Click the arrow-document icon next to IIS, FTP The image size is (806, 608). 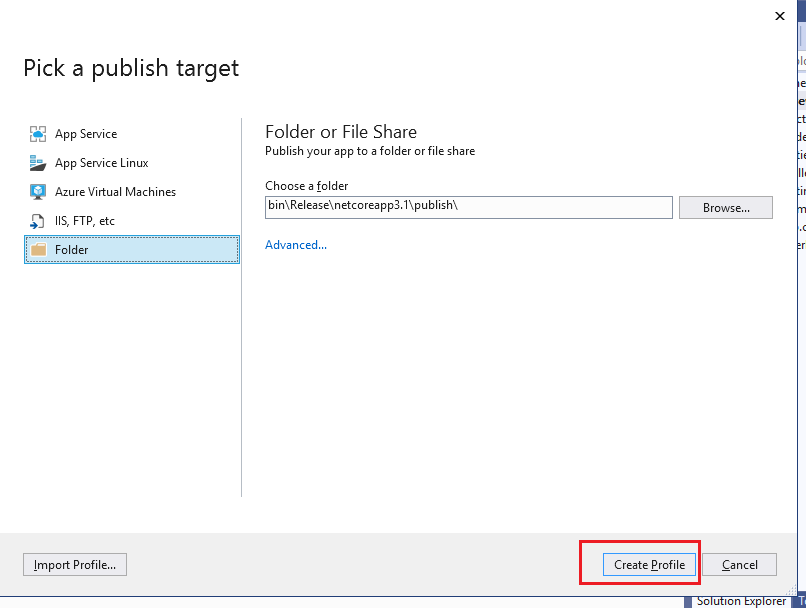tap(38, 220)
